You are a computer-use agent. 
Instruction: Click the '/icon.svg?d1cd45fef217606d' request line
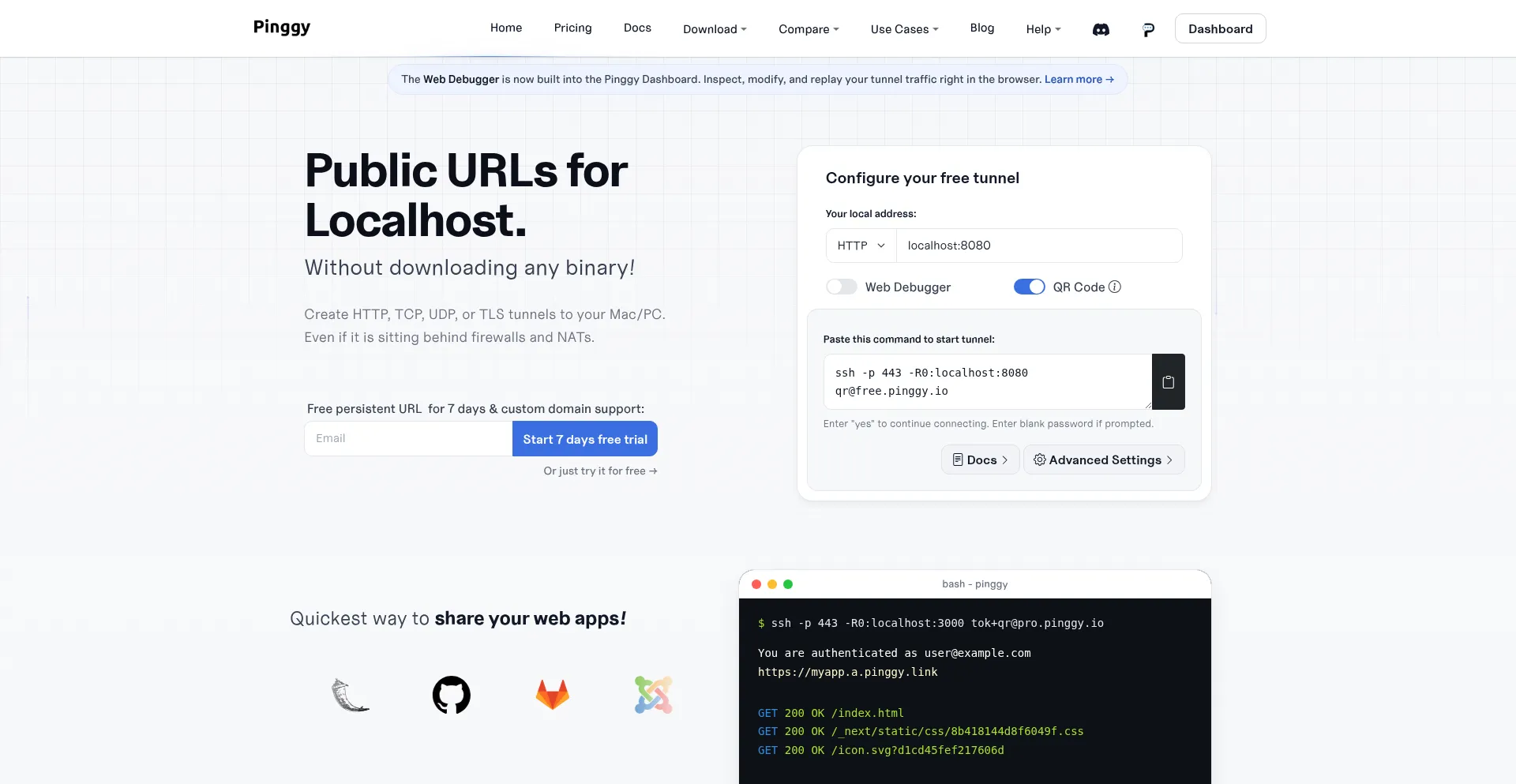881,750
